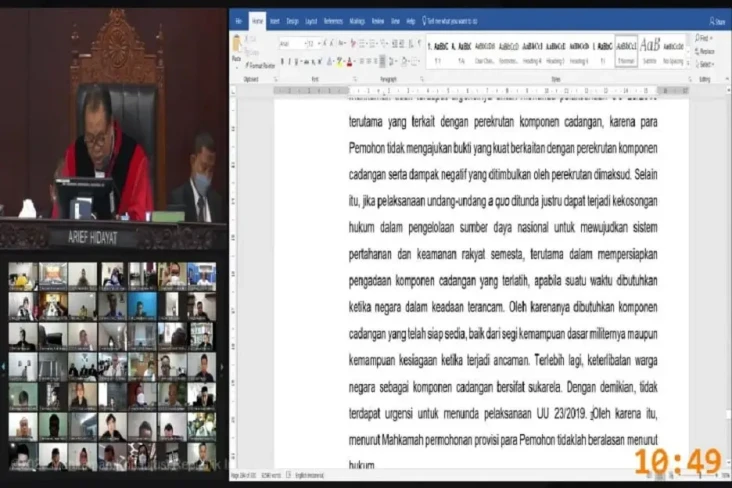Image resolution: width=732 pixels, height=488 pixels.
Task: Switch to the Design tab
Action: 292,21
